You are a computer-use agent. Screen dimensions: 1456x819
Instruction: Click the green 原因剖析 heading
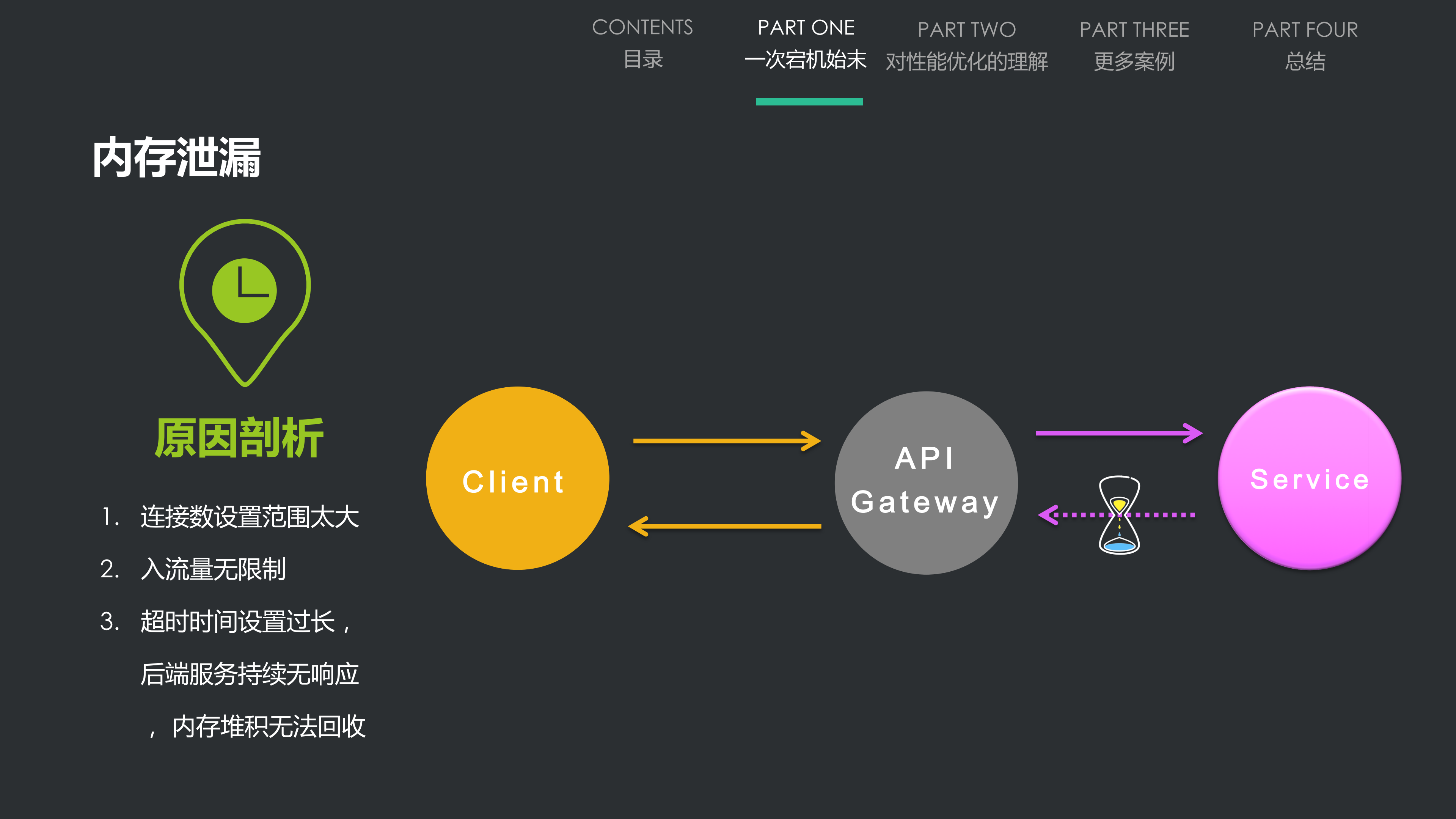pyautogui.click(x=239, y=438)
